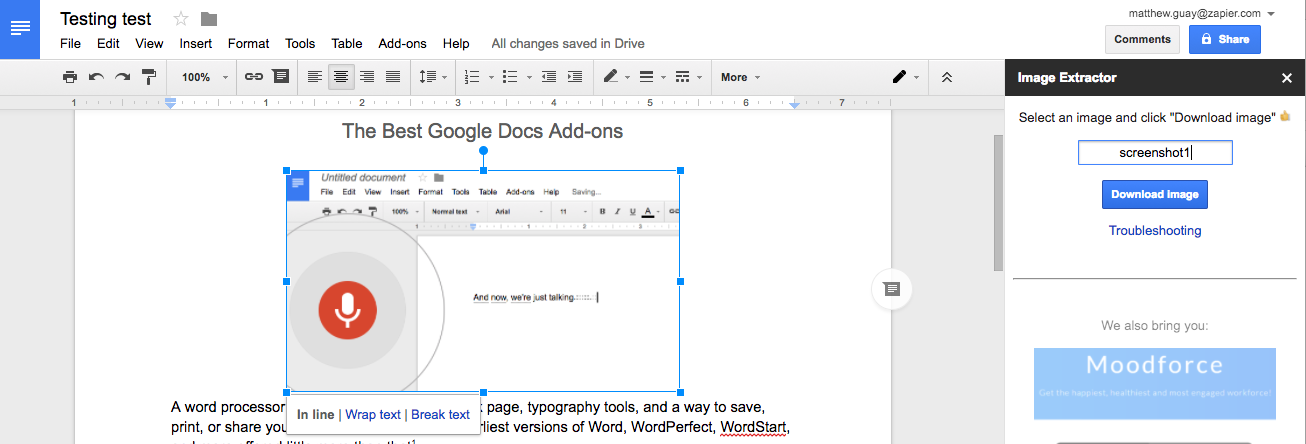
Task: Click the Increase indent icon
Action: click(x=575, y=77)
